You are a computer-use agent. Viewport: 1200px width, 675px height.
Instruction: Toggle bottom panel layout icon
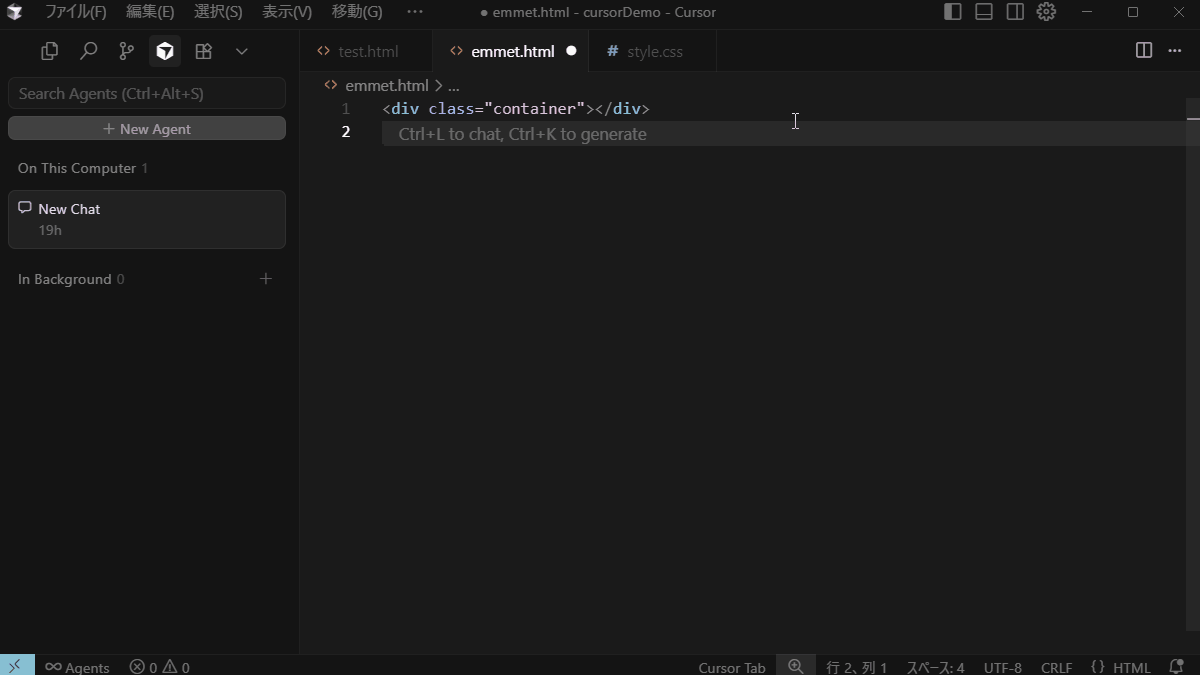click(x=984, y=12)
